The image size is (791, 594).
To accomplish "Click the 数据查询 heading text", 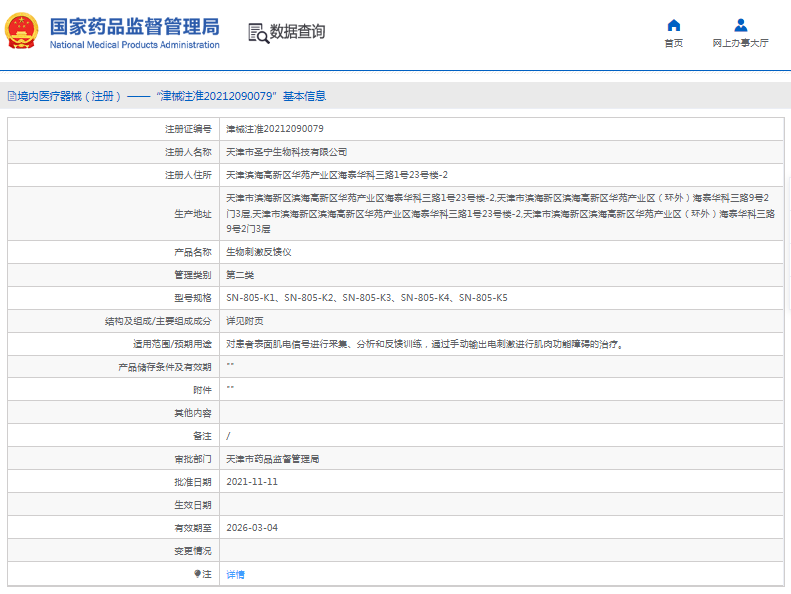I will (297, 33).
